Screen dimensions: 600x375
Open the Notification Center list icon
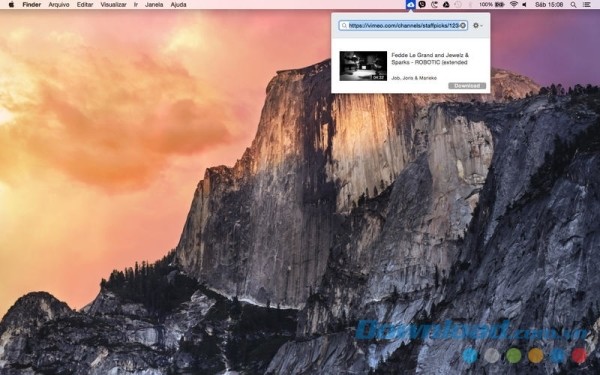click(586, 5)
